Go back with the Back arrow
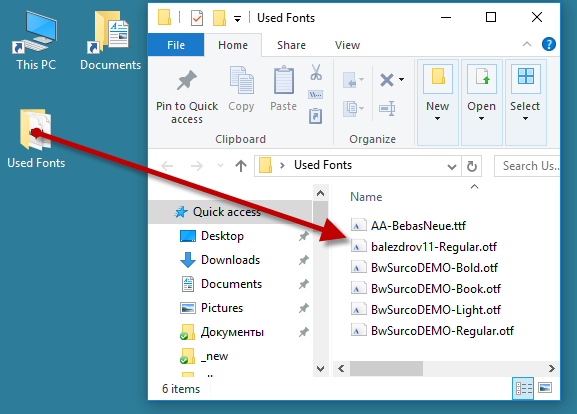 (x=167, y=166)
